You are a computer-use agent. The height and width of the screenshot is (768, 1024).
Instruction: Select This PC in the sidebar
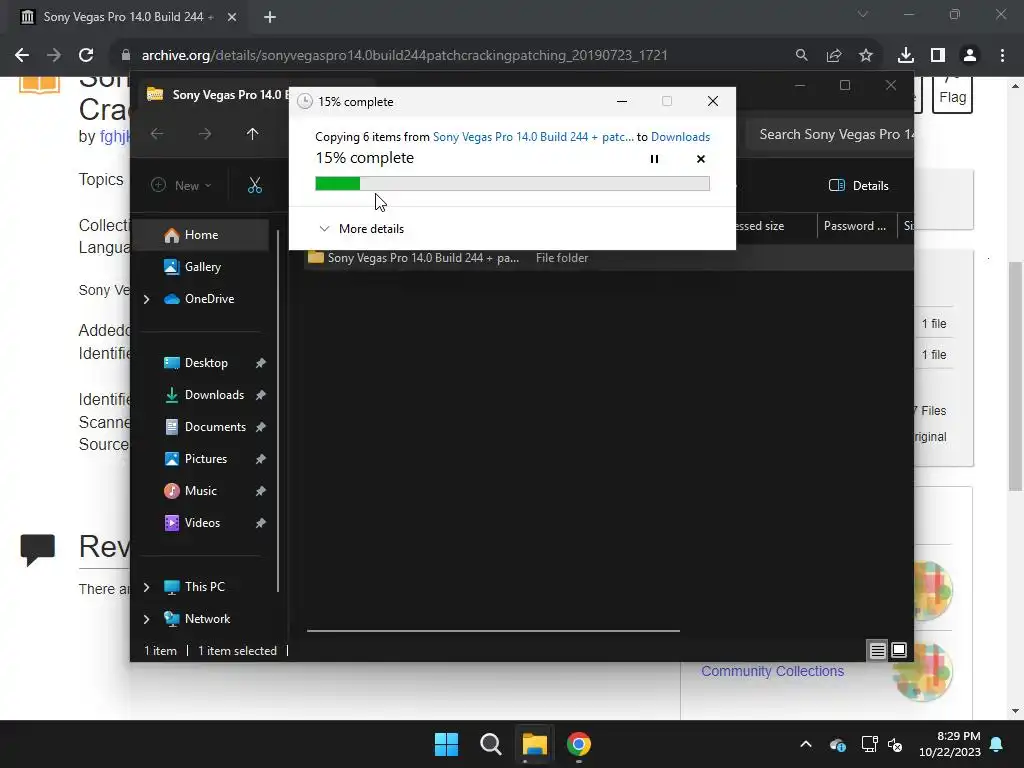pos(204,586)
